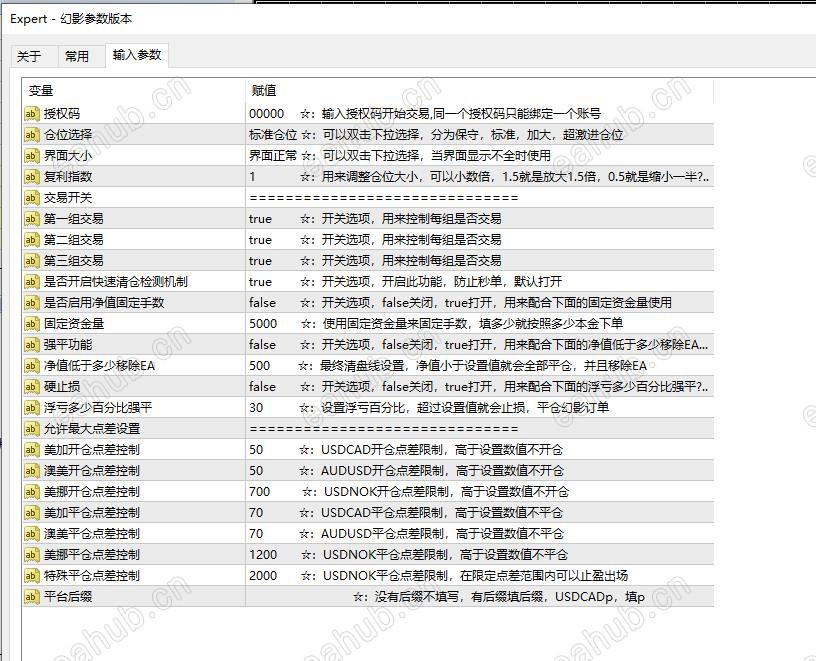
Task: Select the 澳美平仓点差控制 value 70
Action: (x=256, y=533)
